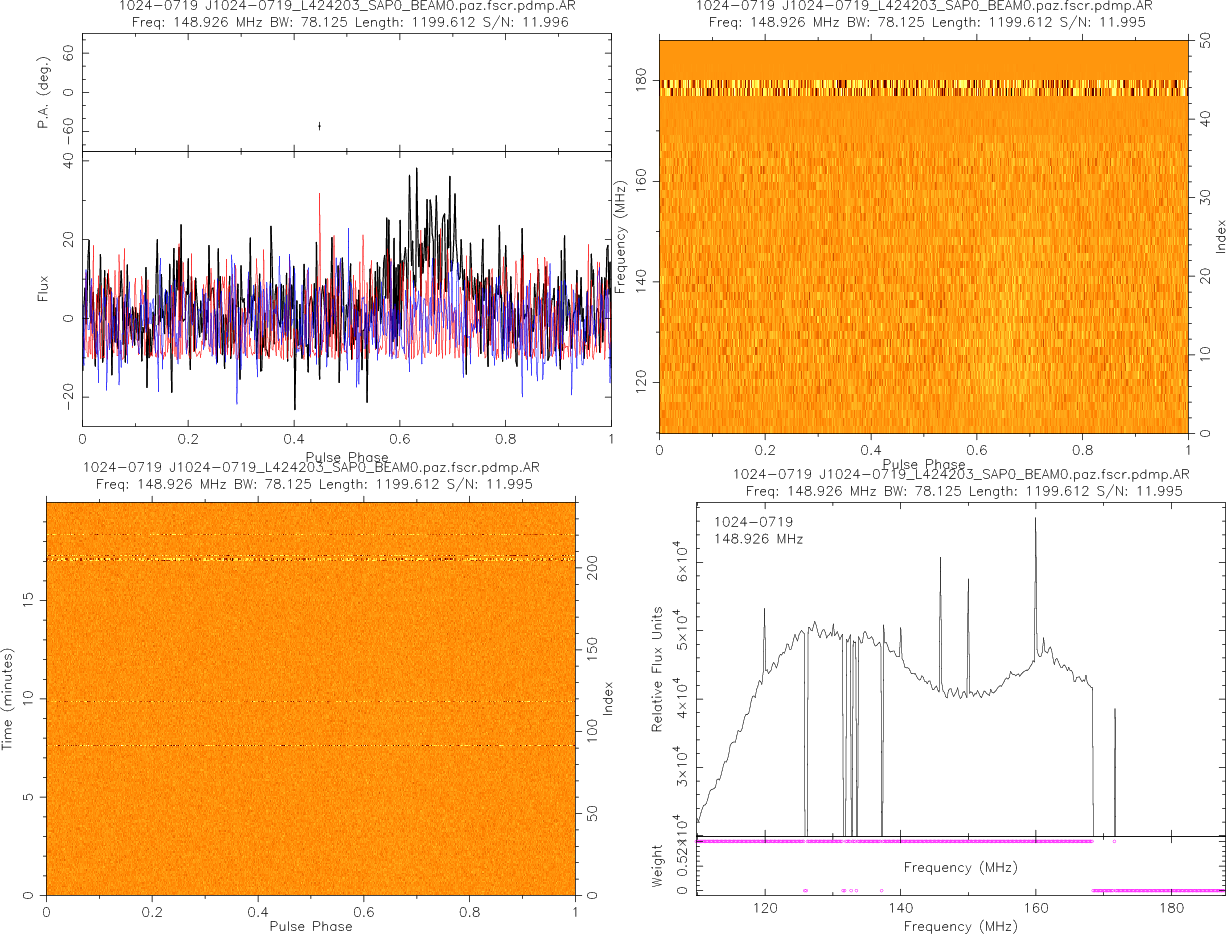Screen dimensions: 1226x935
Task: Click the "Relative Flux Units" axis label
Action: pyautogui.click(x=658, y=668)
